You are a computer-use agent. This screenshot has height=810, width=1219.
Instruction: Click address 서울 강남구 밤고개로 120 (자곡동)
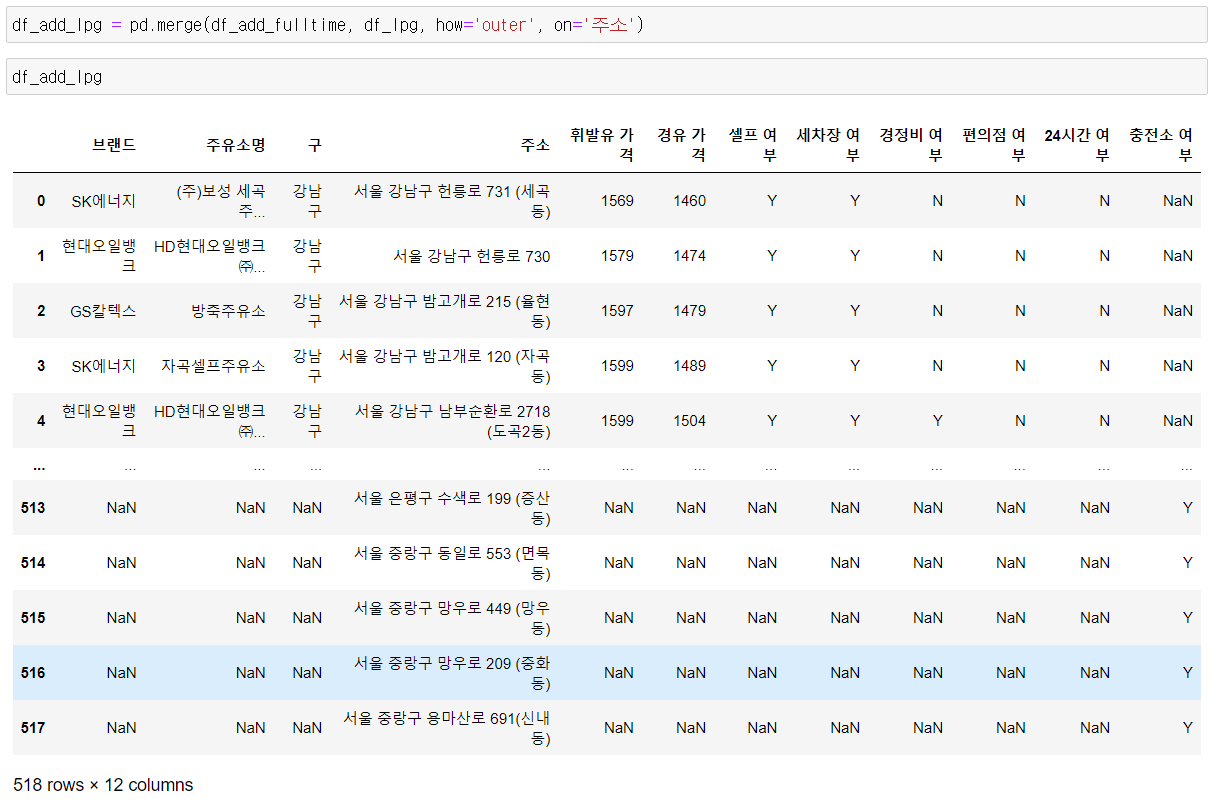(x=445, y=366)
